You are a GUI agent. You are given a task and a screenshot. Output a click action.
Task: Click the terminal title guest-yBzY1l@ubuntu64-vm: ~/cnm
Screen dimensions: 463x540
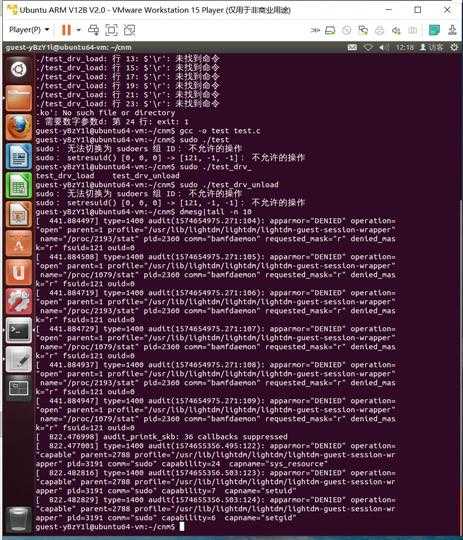(x=68, y=47)
